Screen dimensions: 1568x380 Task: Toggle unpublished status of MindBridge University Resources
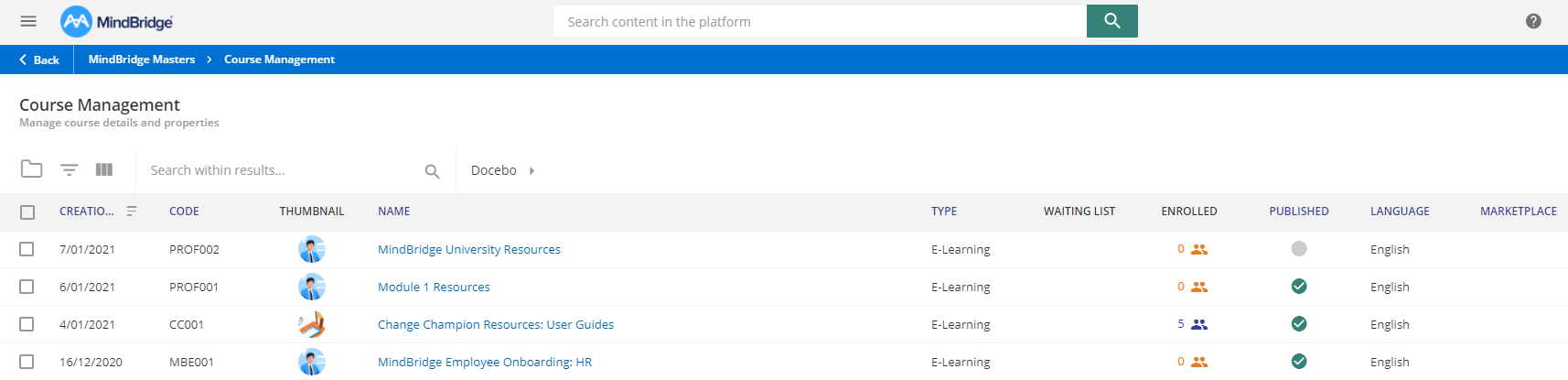[1299, 248]
